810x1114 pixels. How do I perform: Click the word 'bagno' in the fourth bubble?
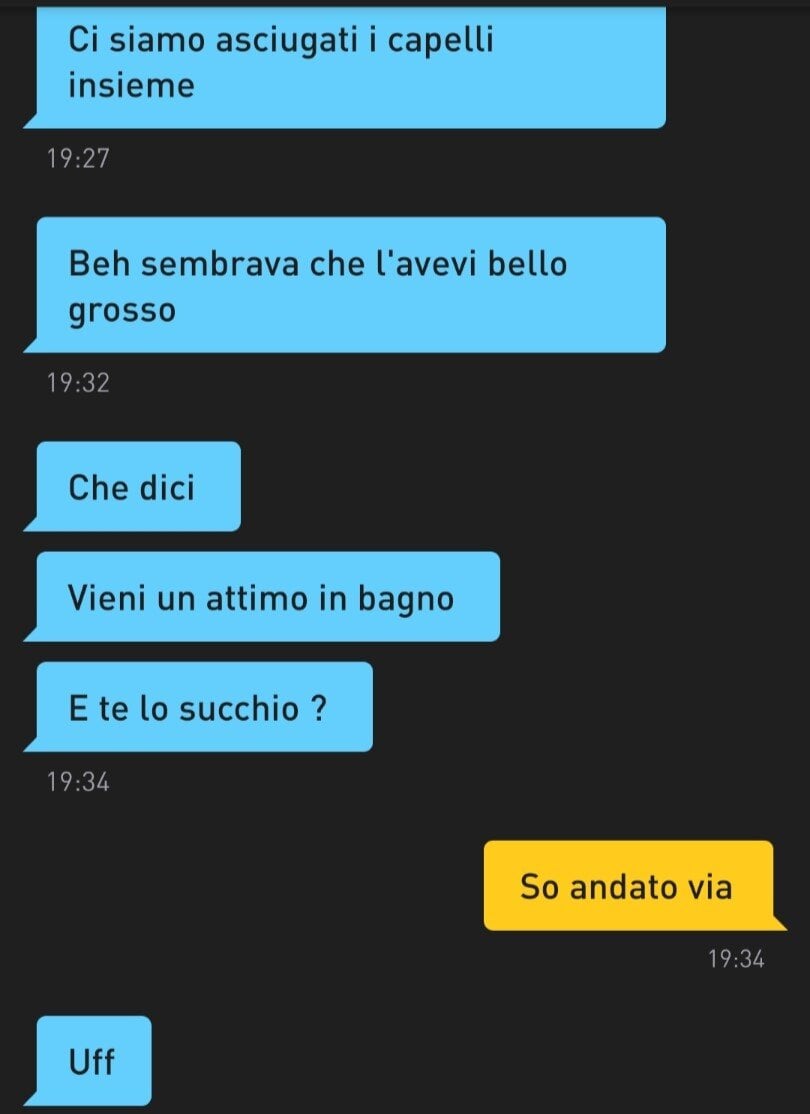point(406,599)
